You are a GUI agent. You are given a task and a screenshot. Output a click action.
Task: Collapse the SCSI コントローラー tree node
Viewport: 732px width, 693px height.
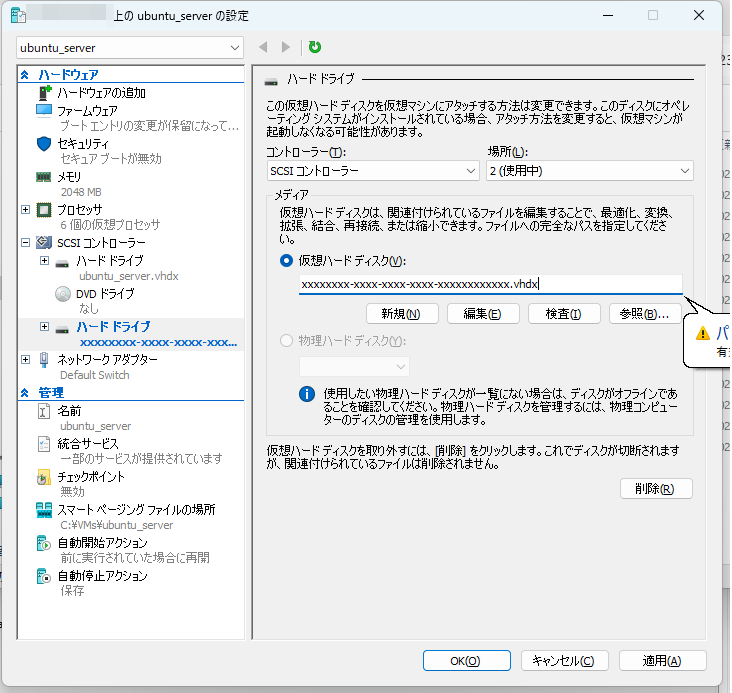click(x=26, y=242)
